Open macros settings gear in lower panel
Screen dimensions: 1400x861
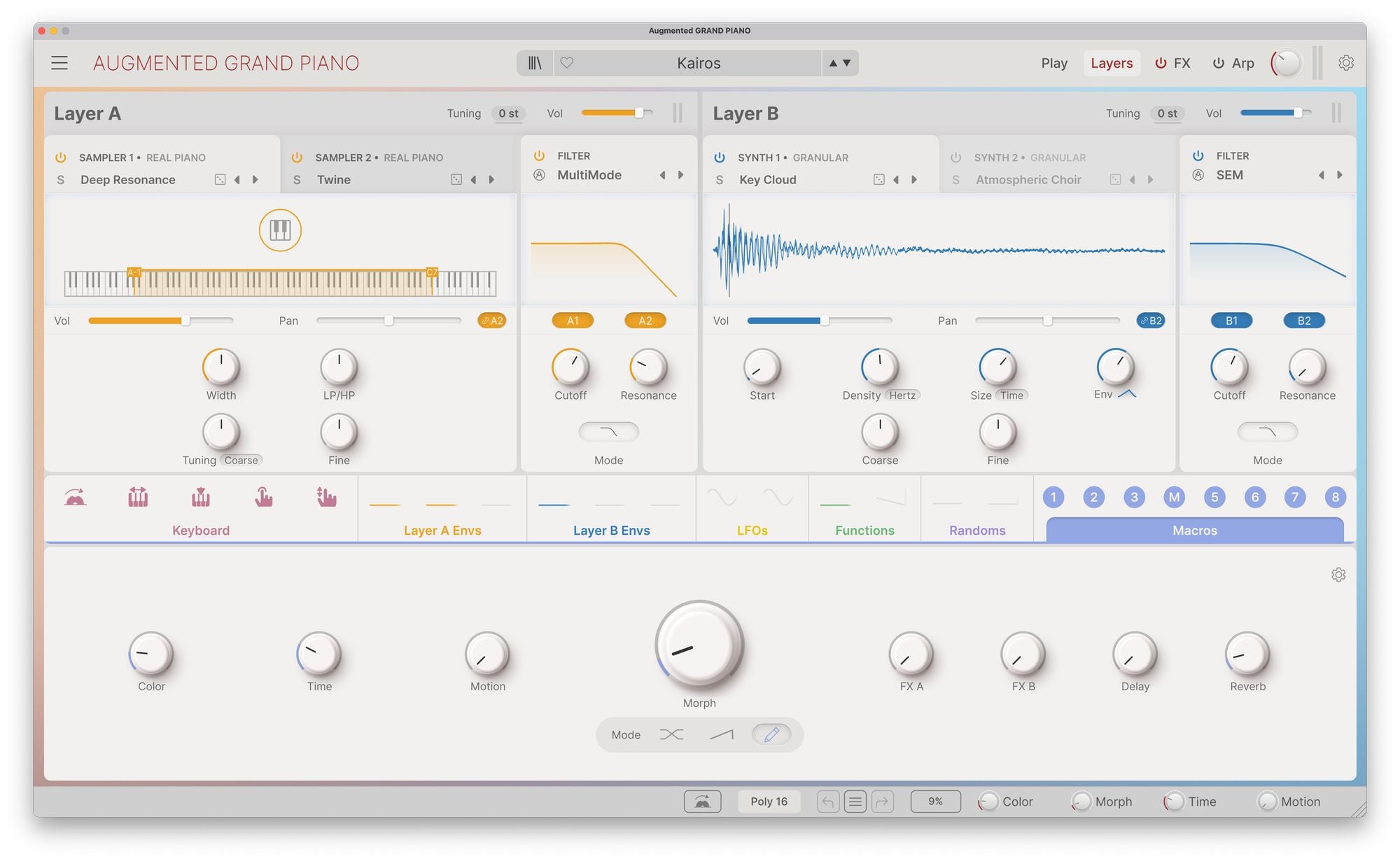[x=1338, y=575]
